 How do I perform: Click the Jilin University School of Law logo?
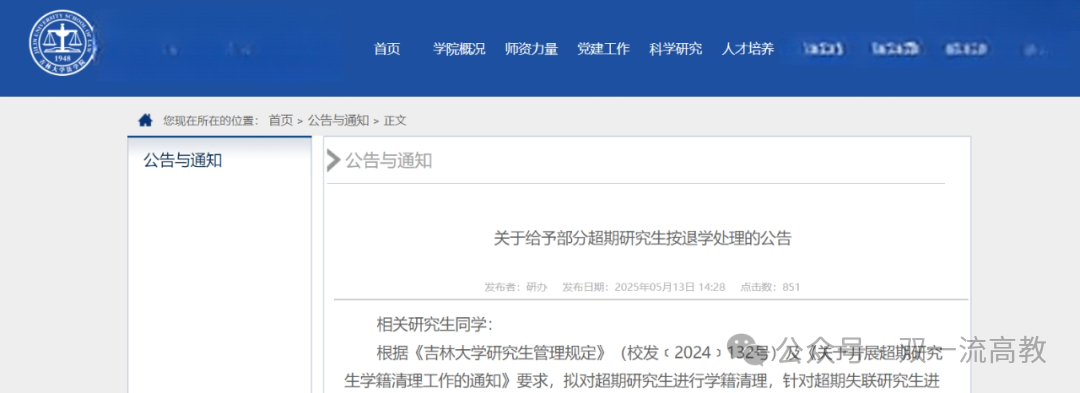pos(64,43)
